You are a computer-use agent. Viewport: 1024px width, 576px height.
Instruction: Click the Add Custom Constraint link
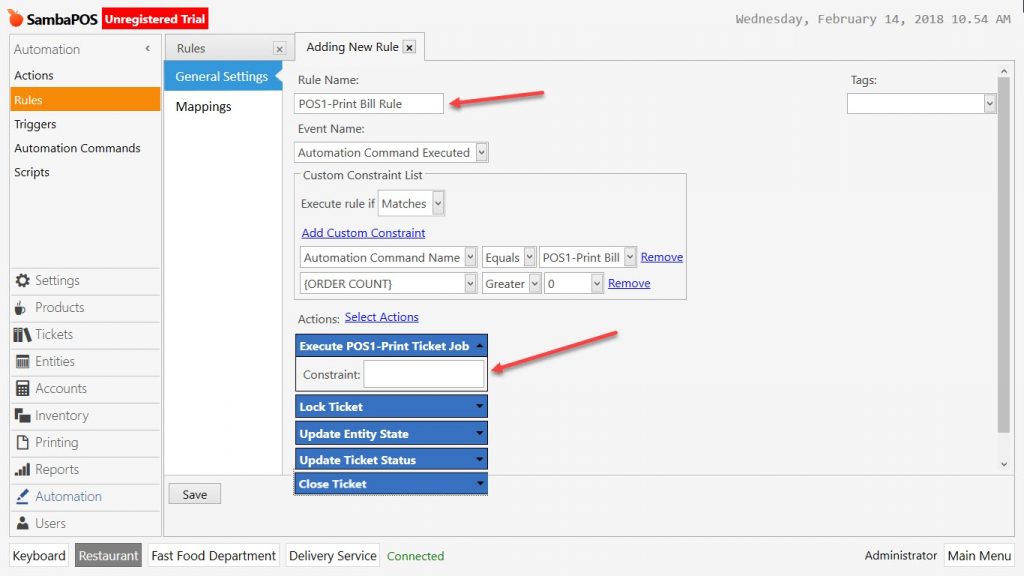pyautogui.click(x=363, y=232)
